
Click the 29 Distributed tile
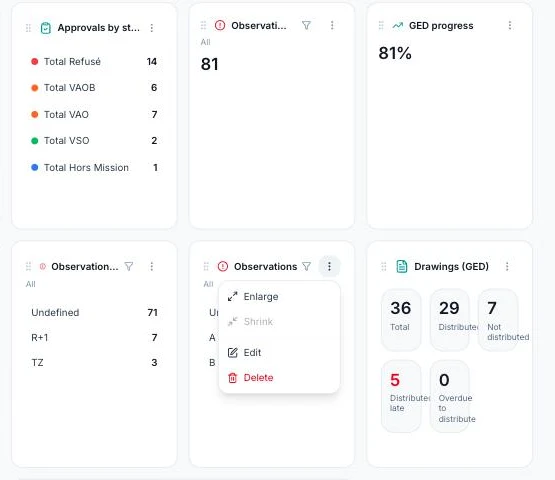[450, 320]
